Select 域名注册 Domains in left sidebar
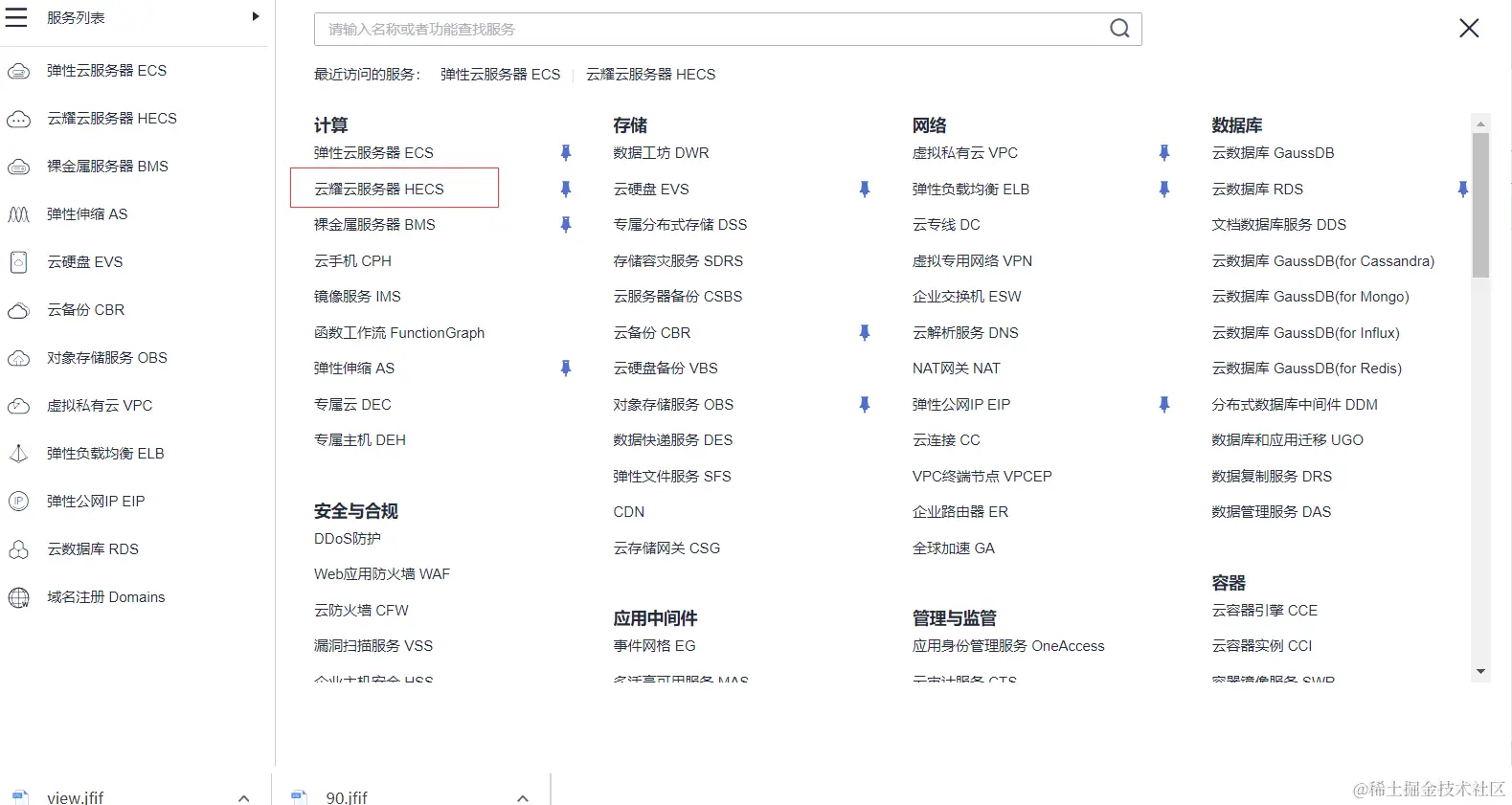This screenshot has height=805, width=1512. coord(106,597)
